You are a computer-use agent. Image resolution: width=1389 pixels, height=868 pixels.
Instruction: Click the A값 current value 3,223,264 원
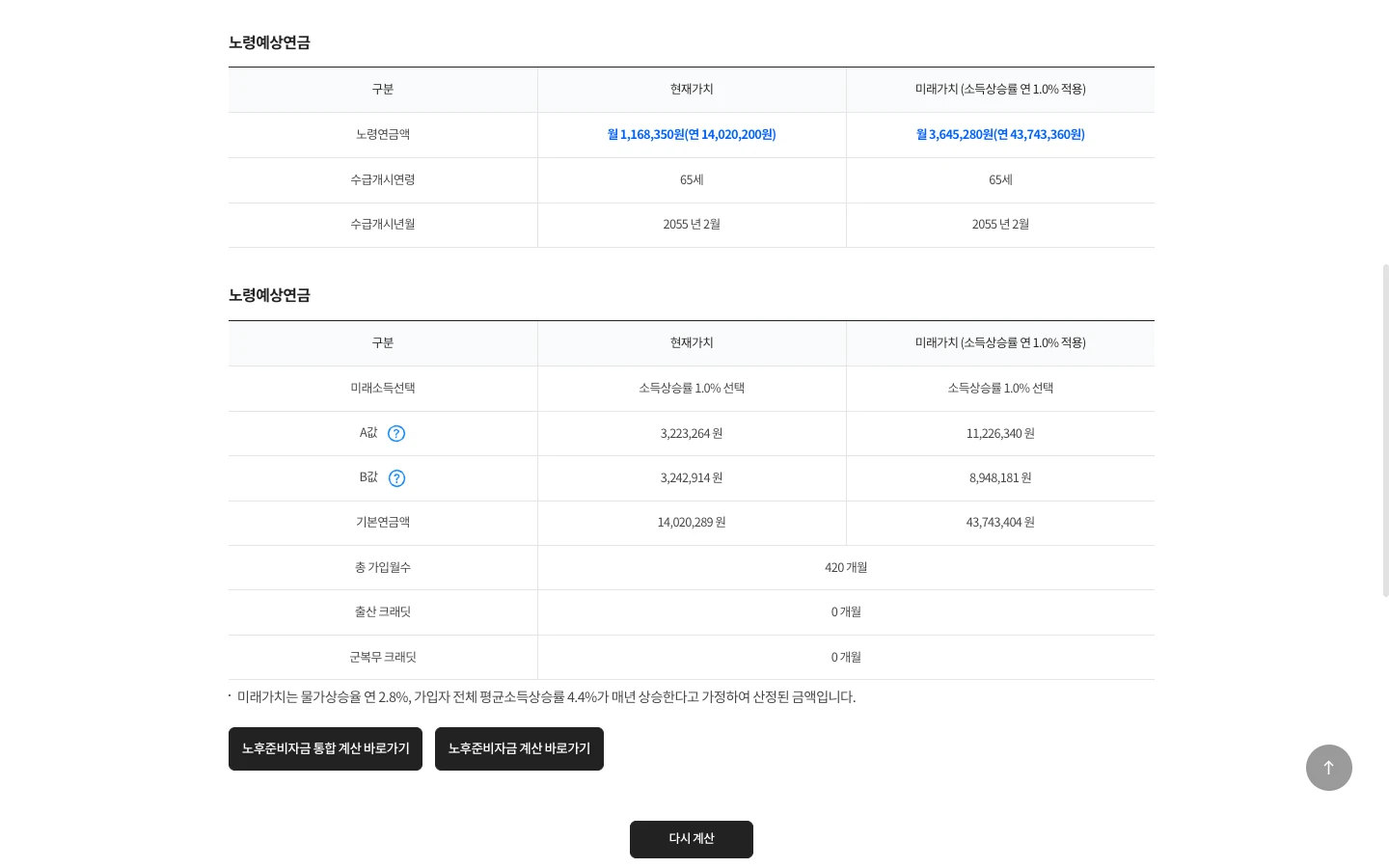692,434
